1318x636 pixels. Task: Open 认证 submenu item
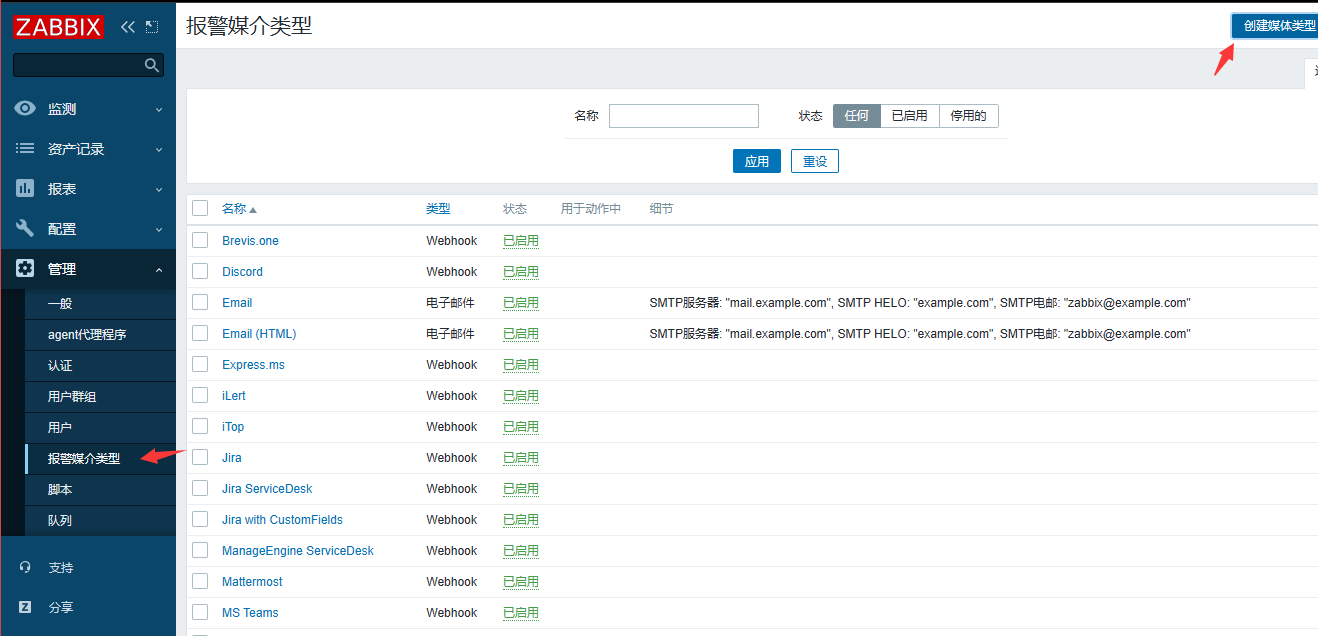pos(100,365)
